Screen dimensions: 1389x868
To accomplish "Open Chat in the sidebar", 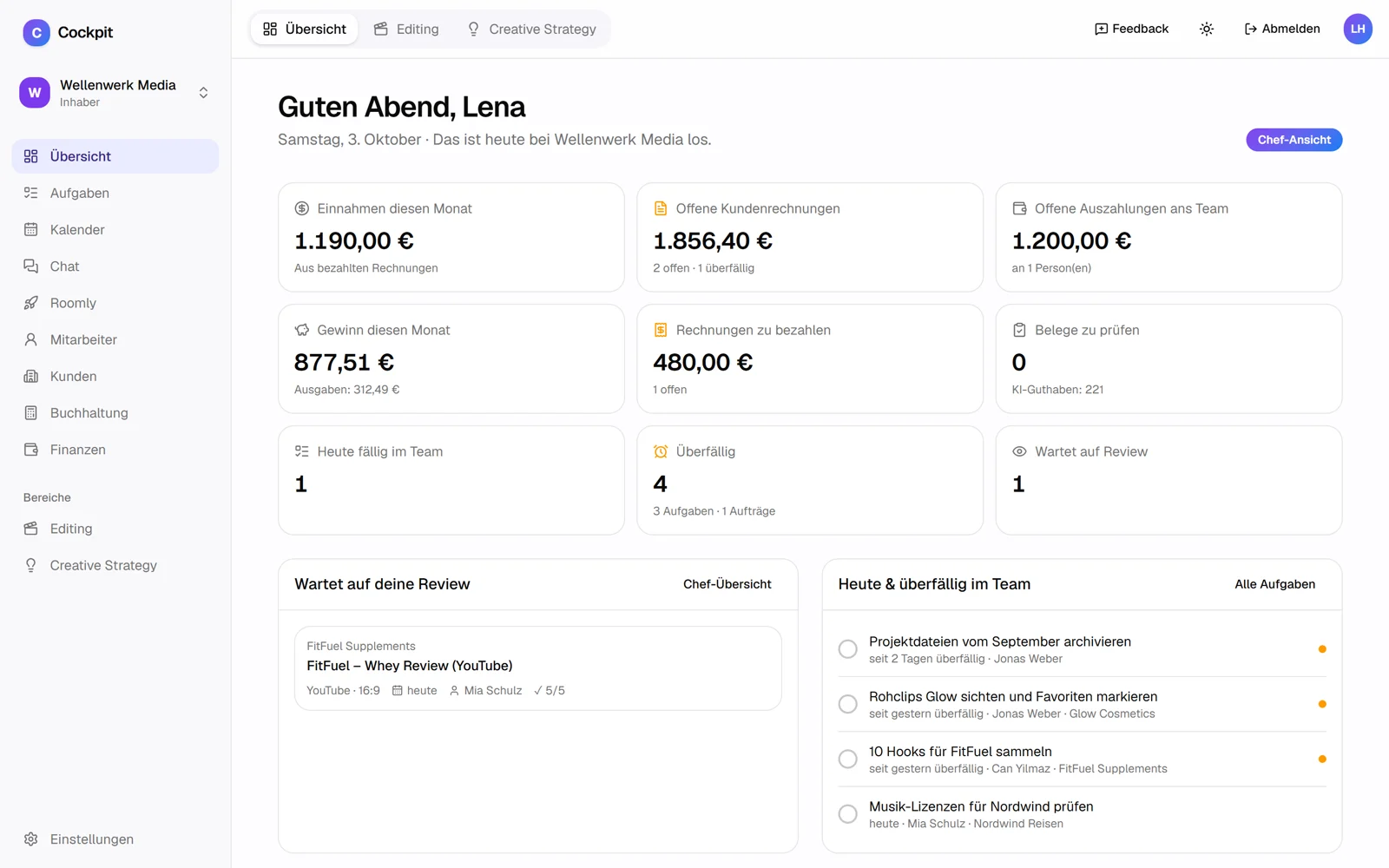I will click(x=115, y=266).
